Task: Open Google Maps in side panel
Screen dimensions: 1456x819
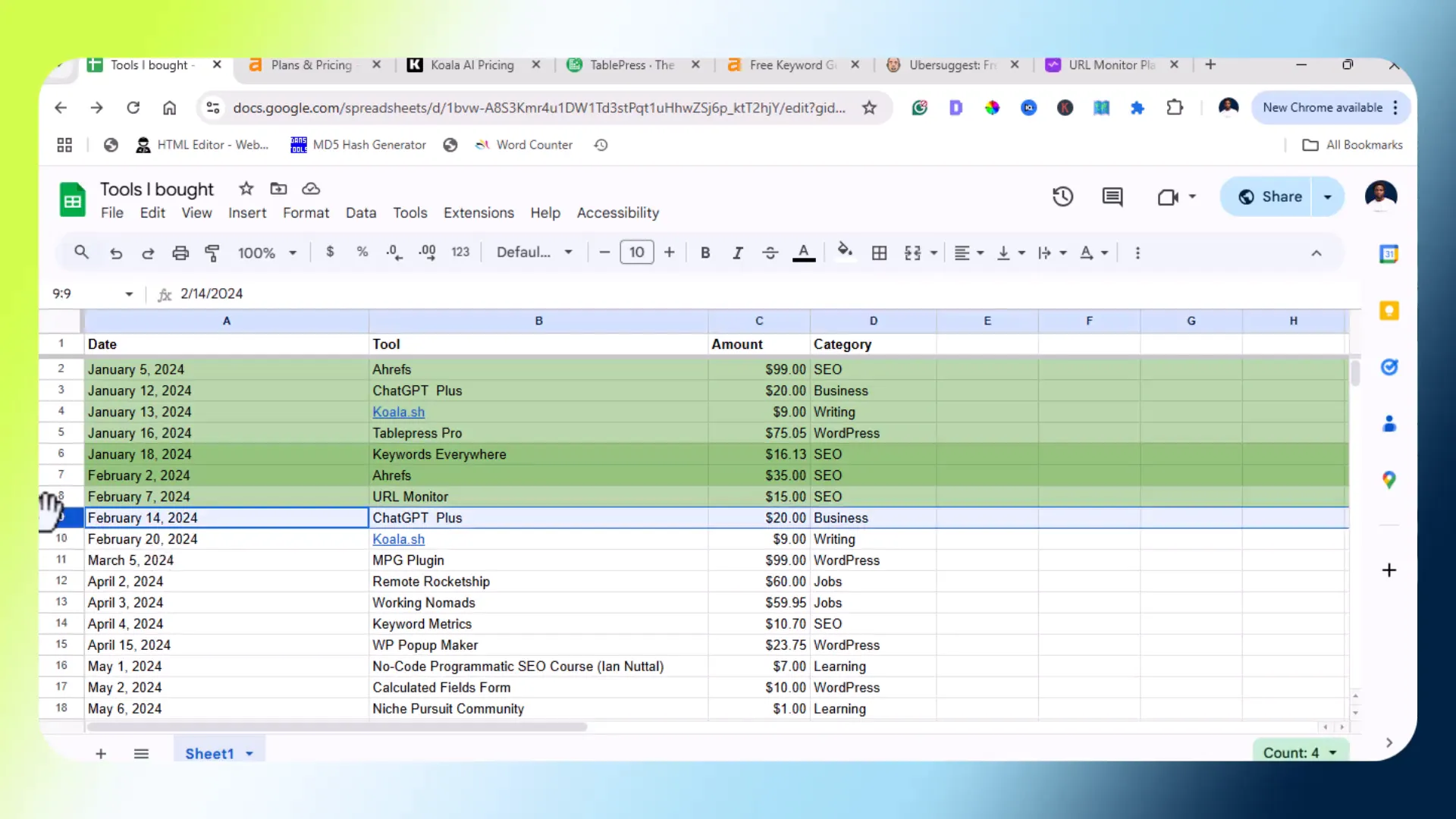Action: (x=1389, y=480)
